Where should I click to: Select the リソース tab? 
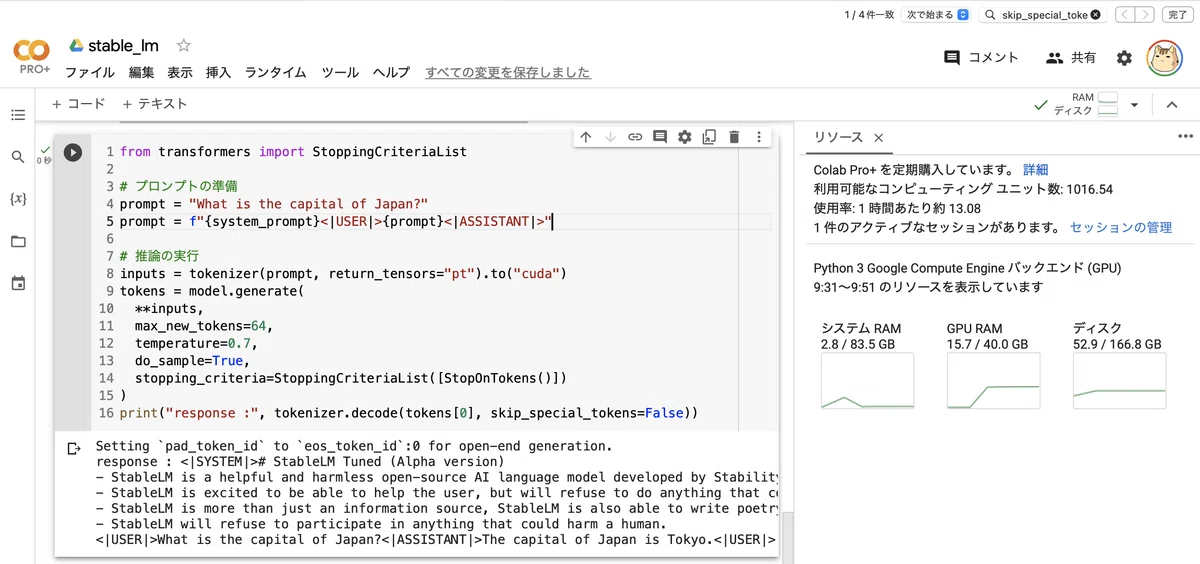click(x=838, y=138)
